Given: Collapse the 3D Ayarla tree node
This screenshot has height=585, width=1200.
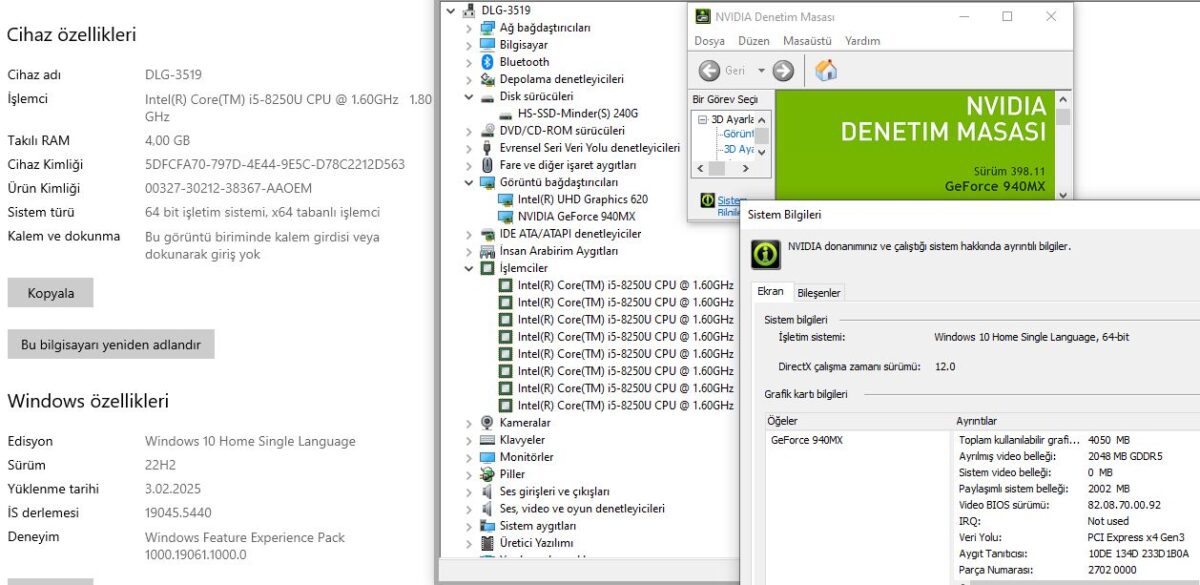Looking at the screenshot, I should pos(702,119).
